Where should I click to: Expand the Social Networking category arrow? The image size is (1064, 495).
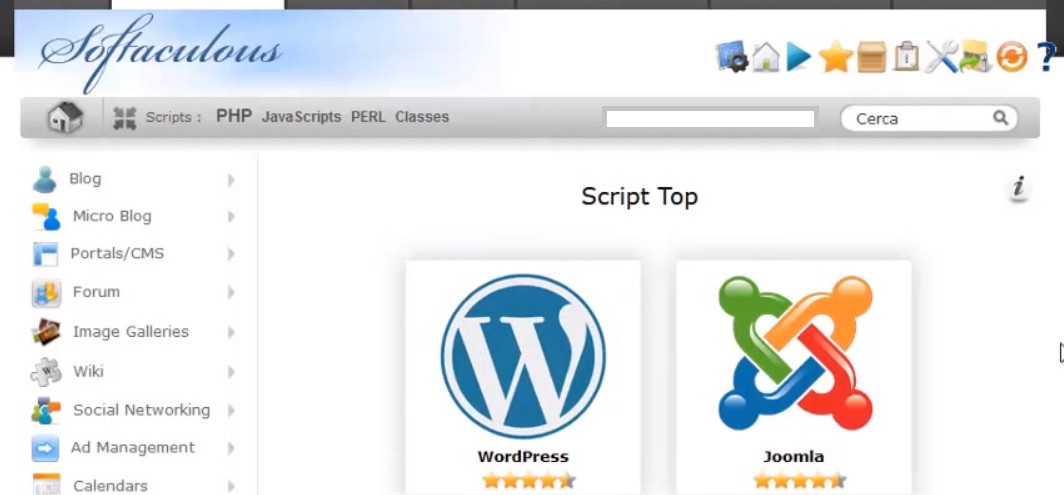(231, 411)
